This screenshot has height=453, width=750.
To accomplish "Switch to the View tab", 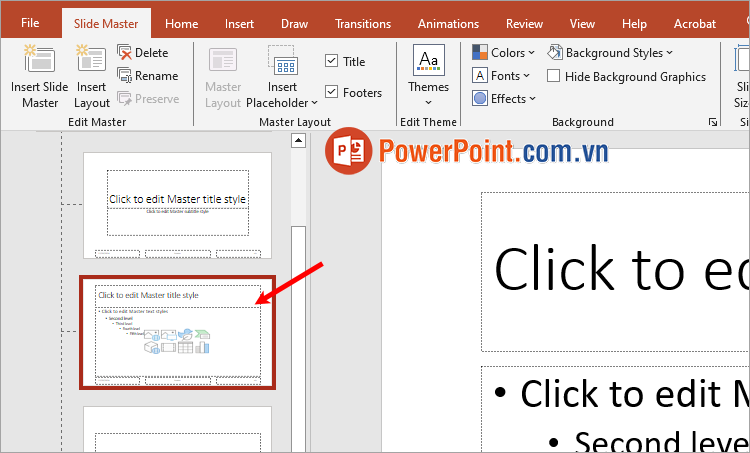I will (582, 24).
